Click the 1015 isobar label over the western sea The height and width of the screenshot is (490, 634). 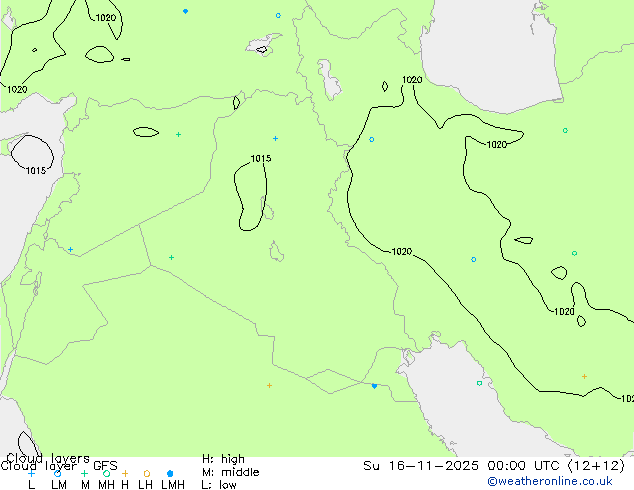click(36, 171)
